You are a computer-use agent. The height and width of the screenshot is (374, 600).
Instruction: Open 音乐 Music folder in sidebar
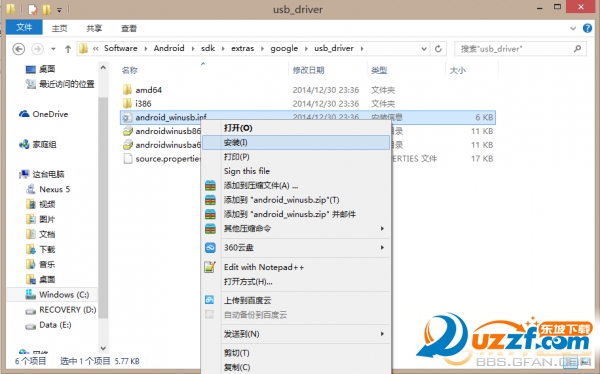click(41, 264)
